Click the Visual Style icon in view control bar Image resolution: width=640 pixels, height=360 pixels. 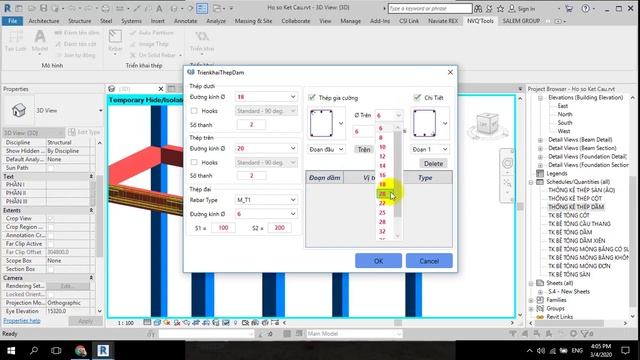(157, 323)
